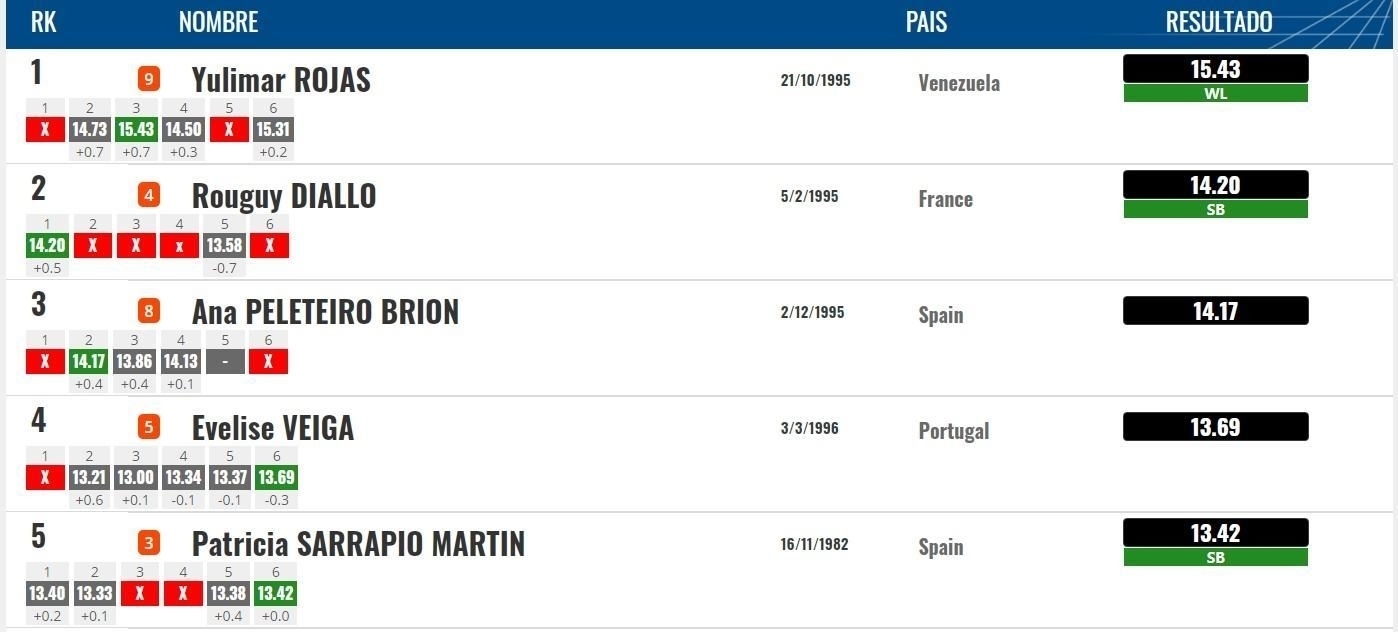This screenshot has width=1398, height=632.
Task: Click orange bib number 8 badge
Action: [x=149, y=311]
